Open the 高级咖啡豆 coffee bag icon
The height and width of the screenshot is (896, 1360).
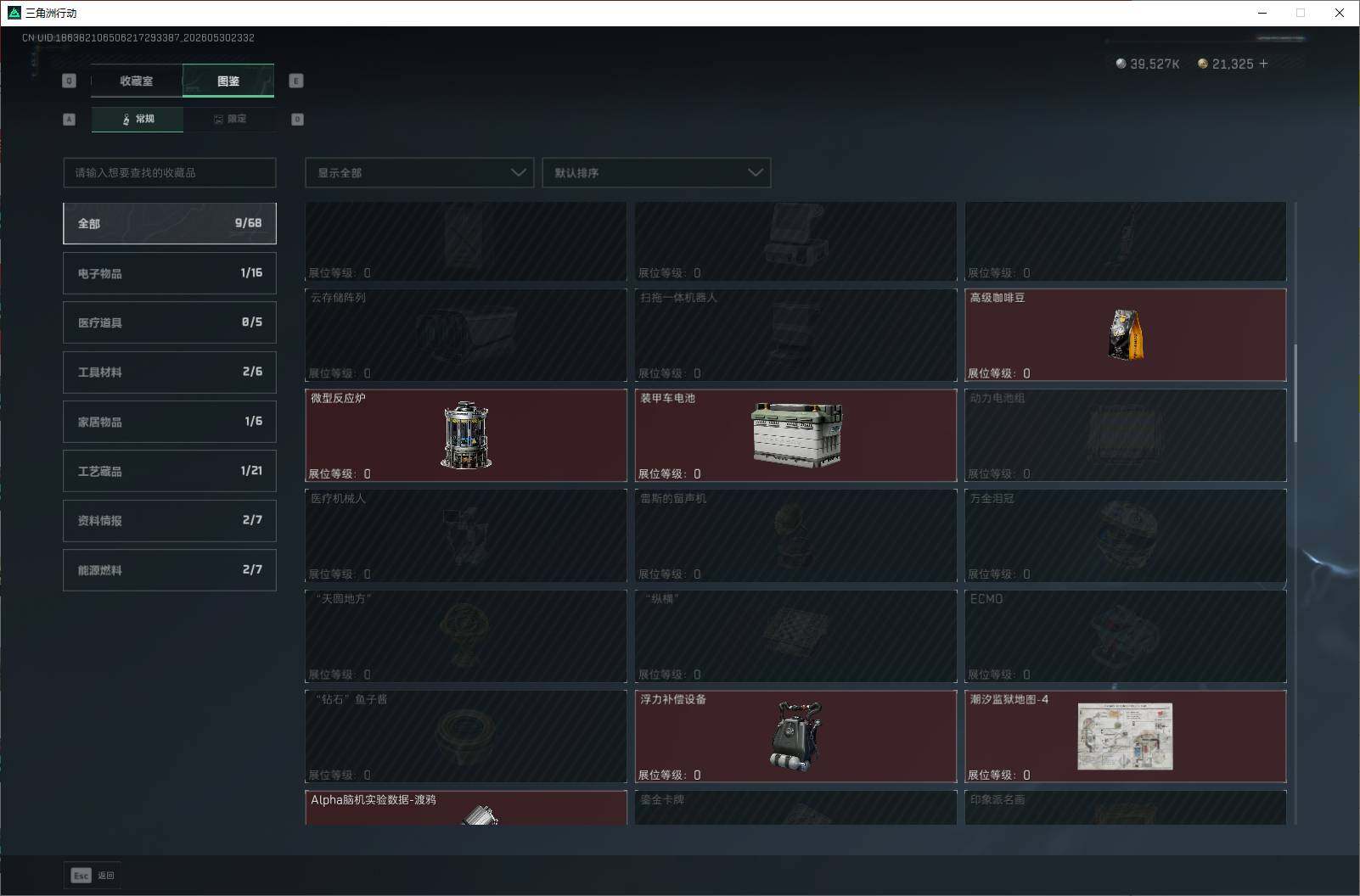pos(1126,334)
